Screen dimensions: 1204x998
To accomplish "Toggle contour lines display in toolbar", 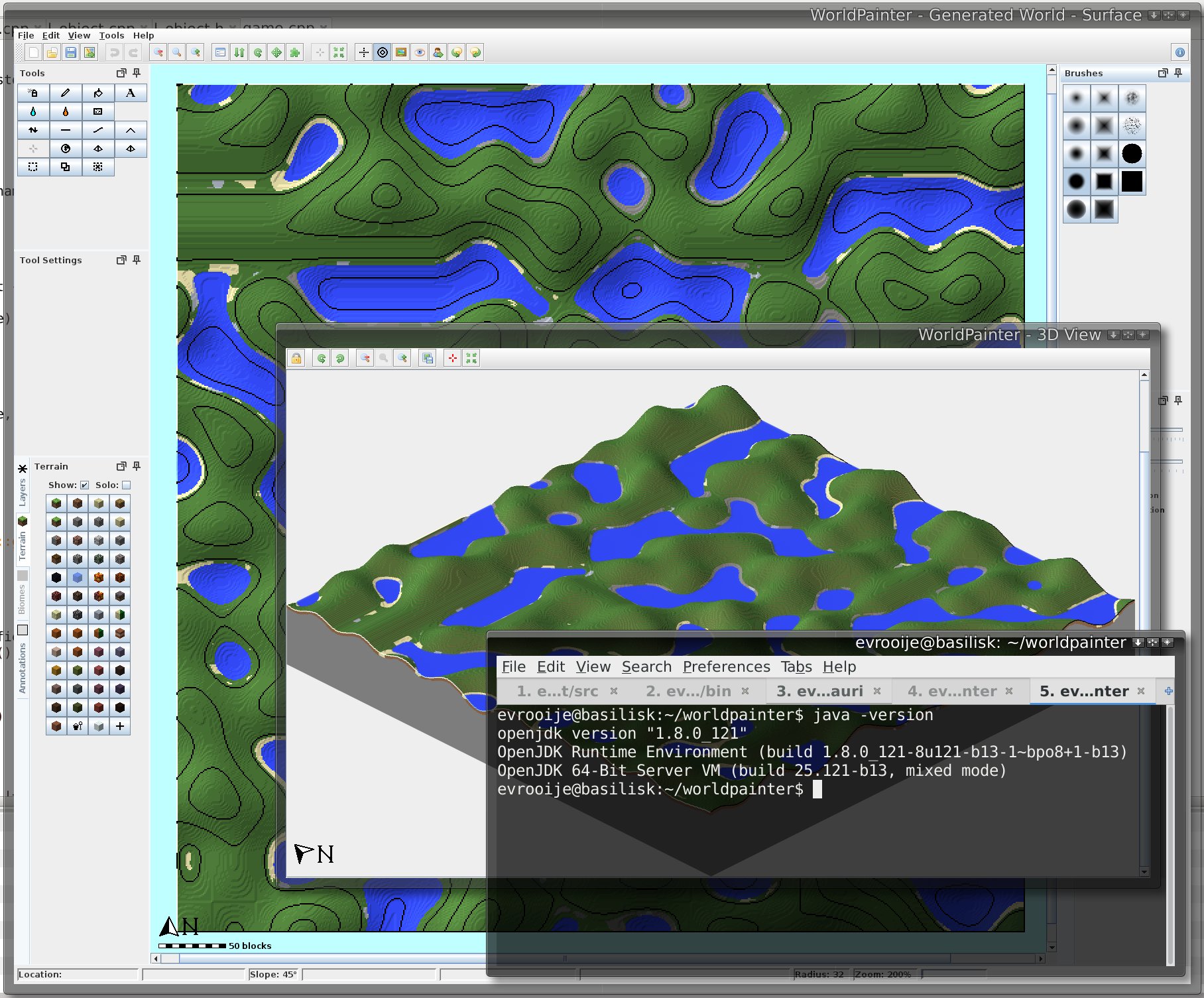I will pos(383,52).
